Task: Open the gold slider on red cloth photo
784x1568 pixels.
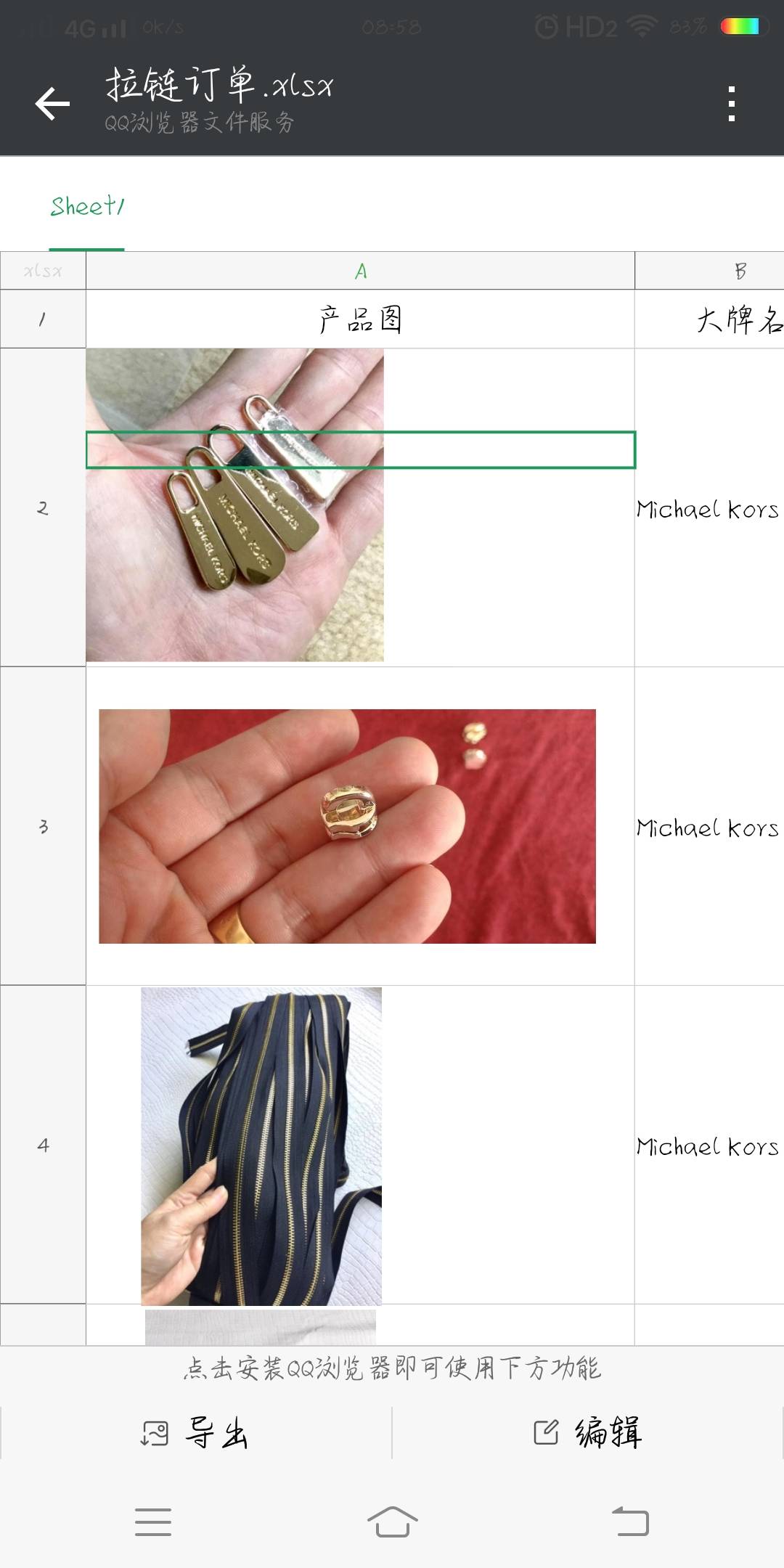Action: pos(347,826)
